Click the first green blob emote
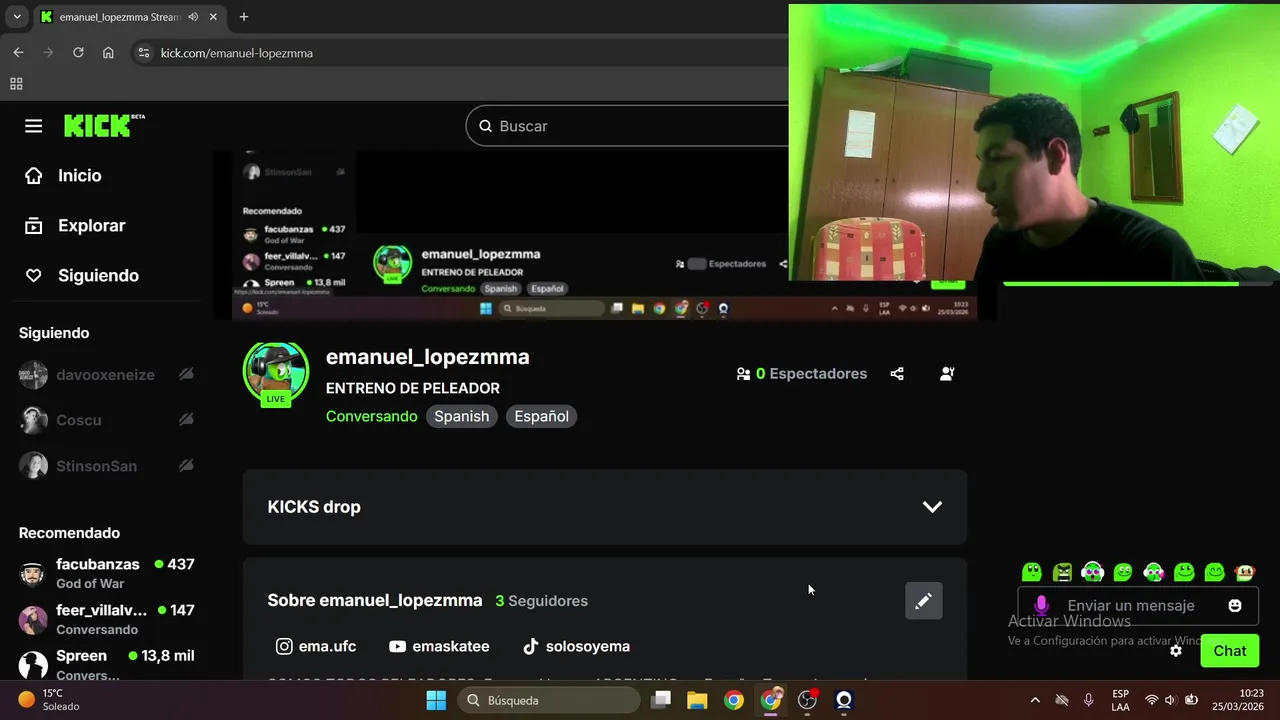The width and height of the screenshot is (1280, 720). pos(1032,572)
